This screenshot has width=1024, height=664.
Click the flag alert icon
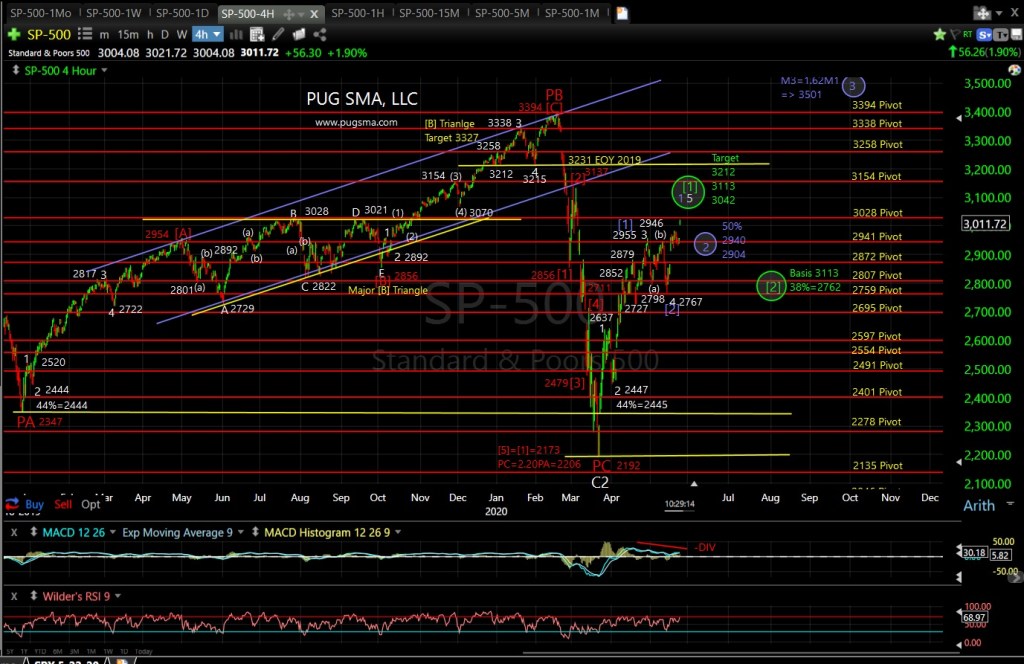pyautogui.click(x=954, y=34)
